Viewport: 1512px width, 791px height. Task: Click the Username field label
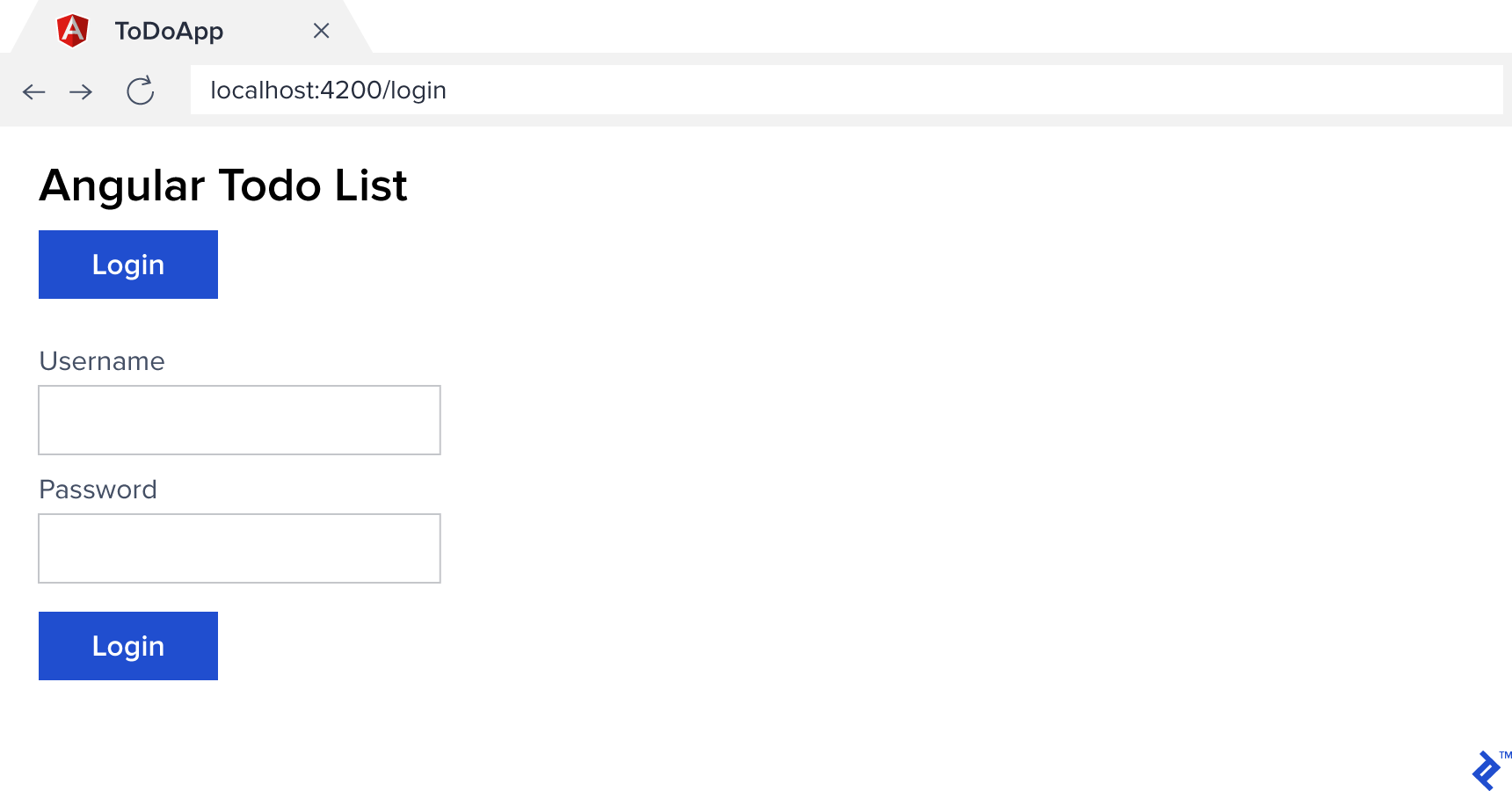click(101, 360)
